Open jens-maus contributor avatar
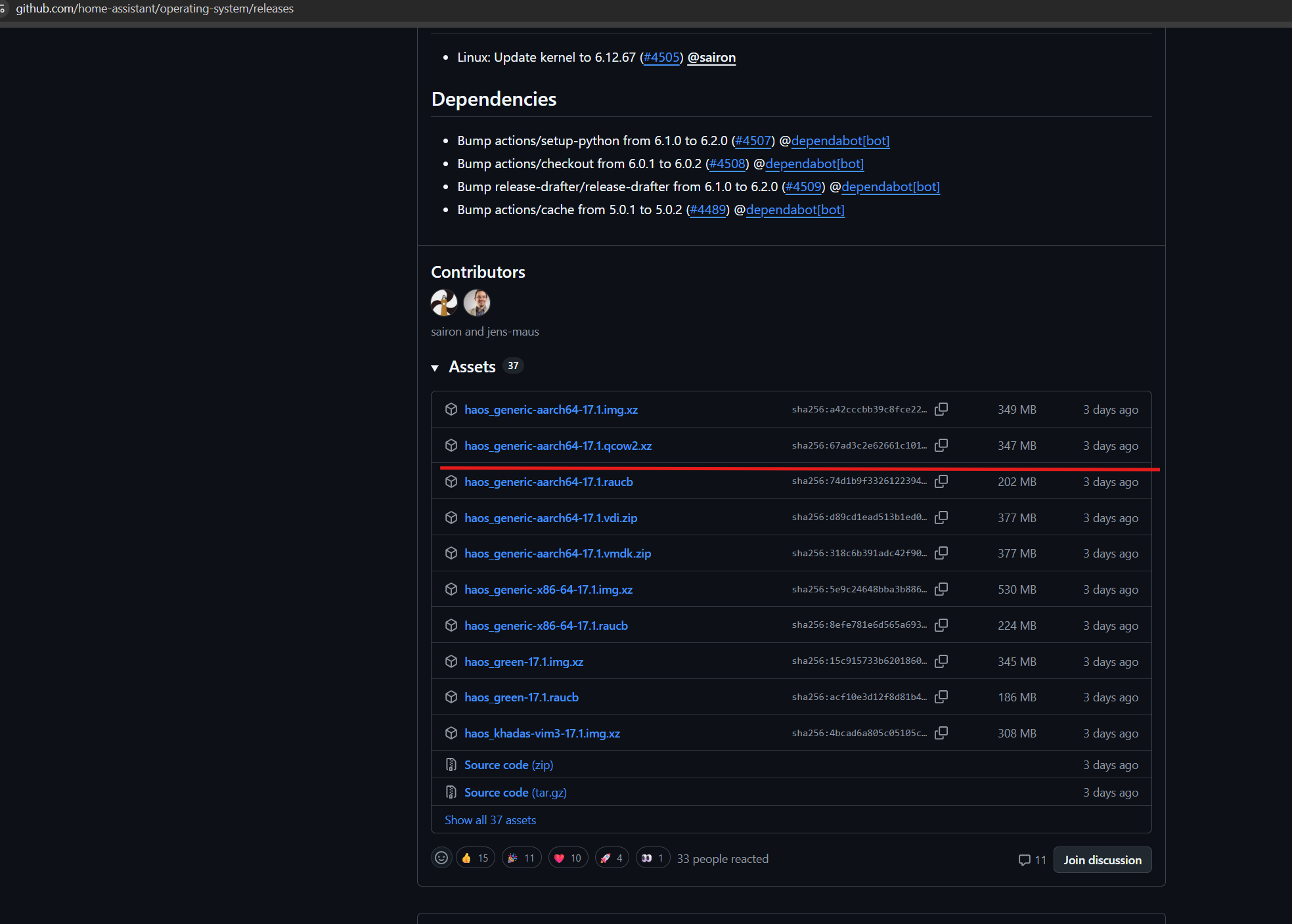The height and width of the screenshot is (924, 1292). click(x=477, y=303)
